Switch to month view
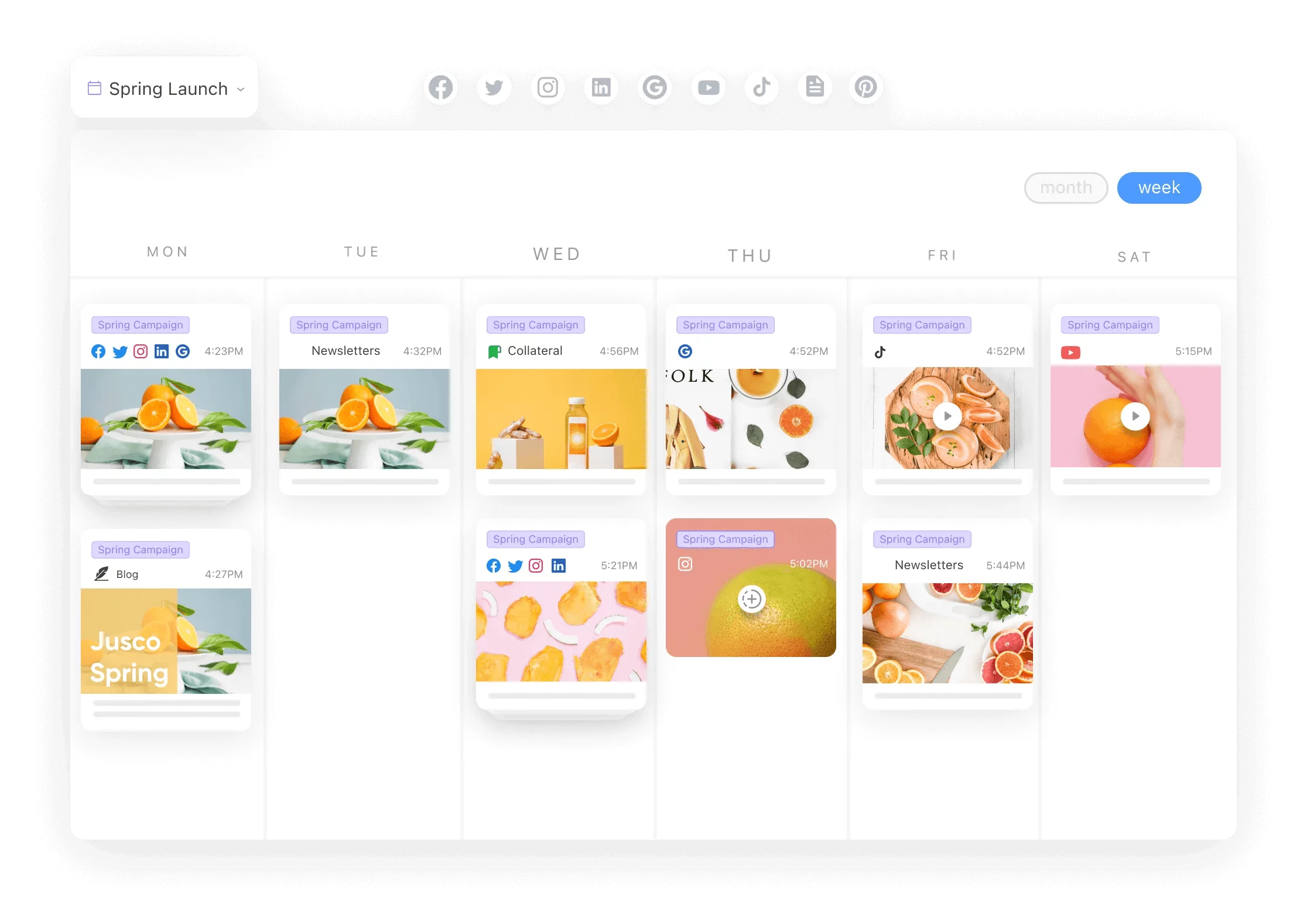The image size is (1307, 924). click(x=1064, y=187)
